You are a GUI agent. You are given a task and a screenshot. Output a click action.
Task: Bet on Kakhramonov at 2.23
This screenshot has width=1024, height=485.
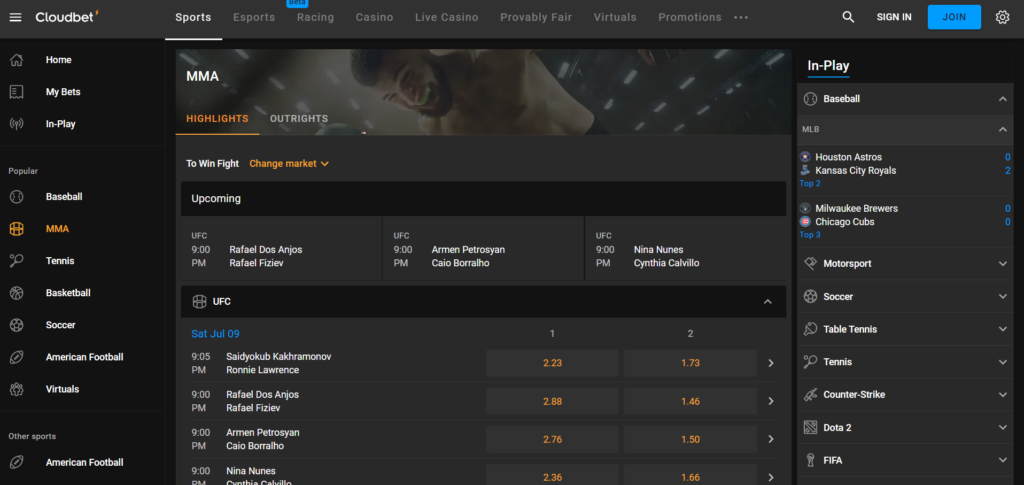552,363
